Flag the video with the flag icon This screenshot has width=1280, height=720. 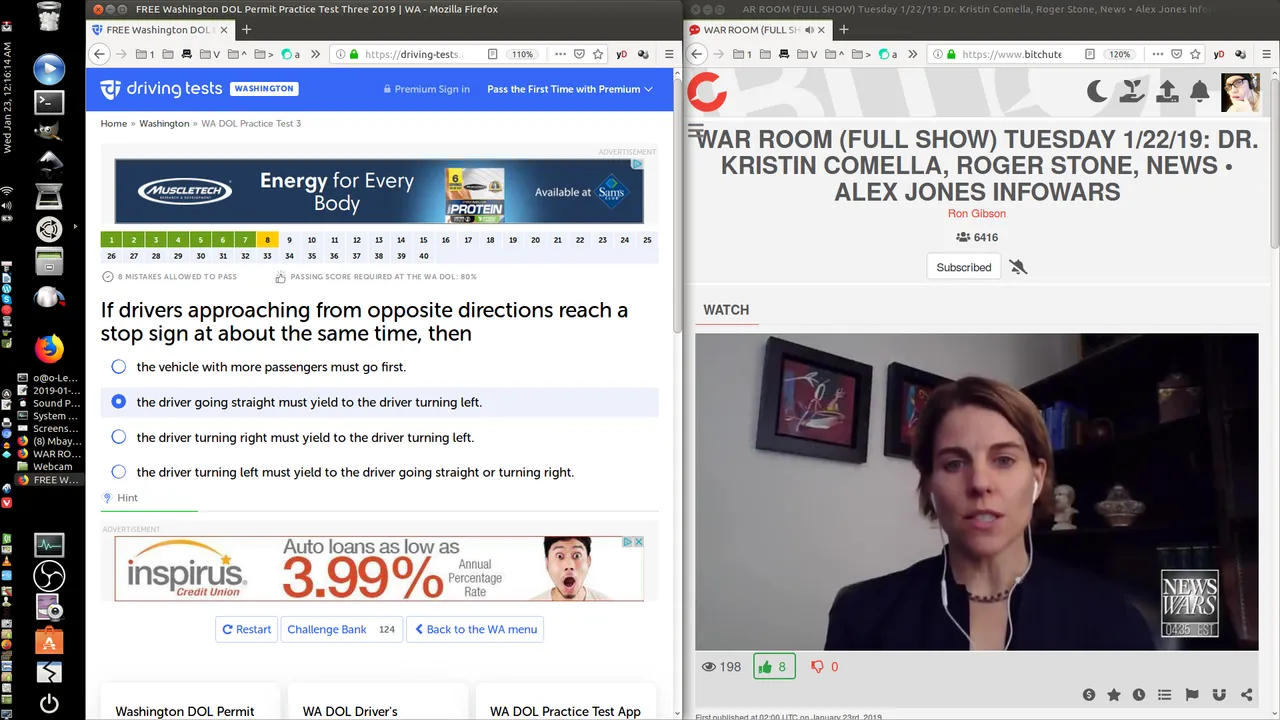[1192, 695]
